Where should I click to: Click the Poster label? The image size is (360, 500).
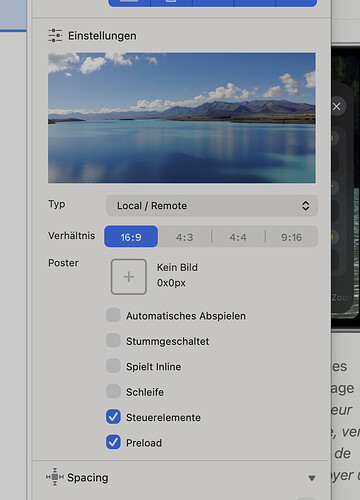point(63,263)
